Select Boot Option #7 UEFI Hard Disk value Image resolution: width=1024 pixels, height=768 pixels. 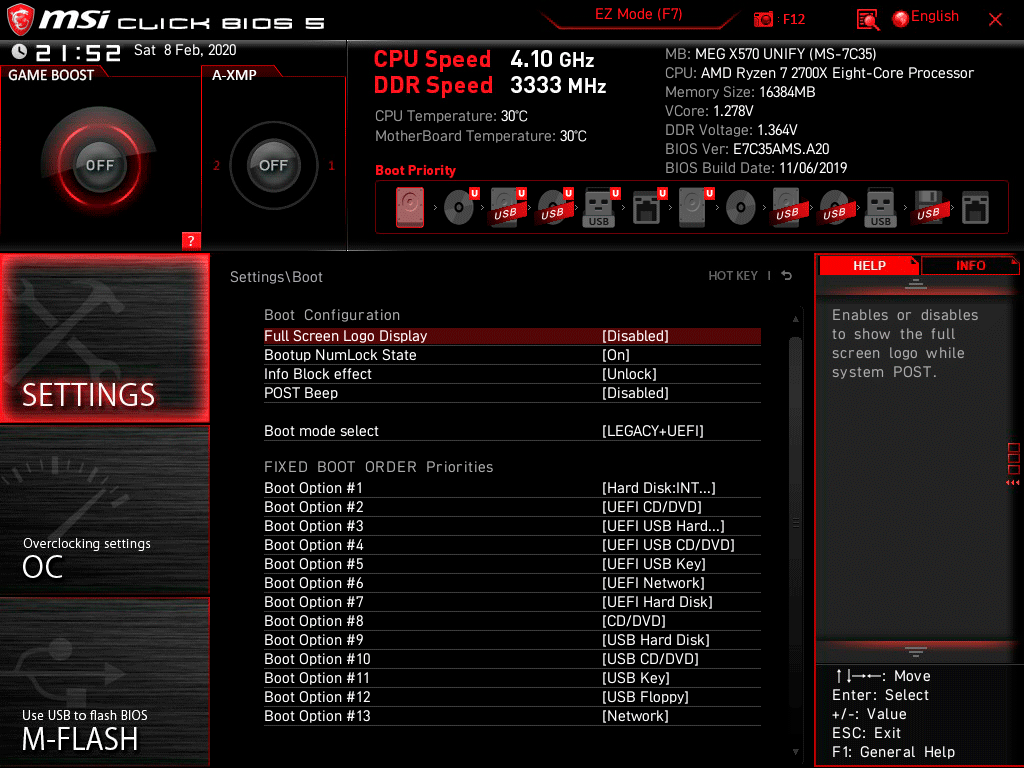pos(657,601)
